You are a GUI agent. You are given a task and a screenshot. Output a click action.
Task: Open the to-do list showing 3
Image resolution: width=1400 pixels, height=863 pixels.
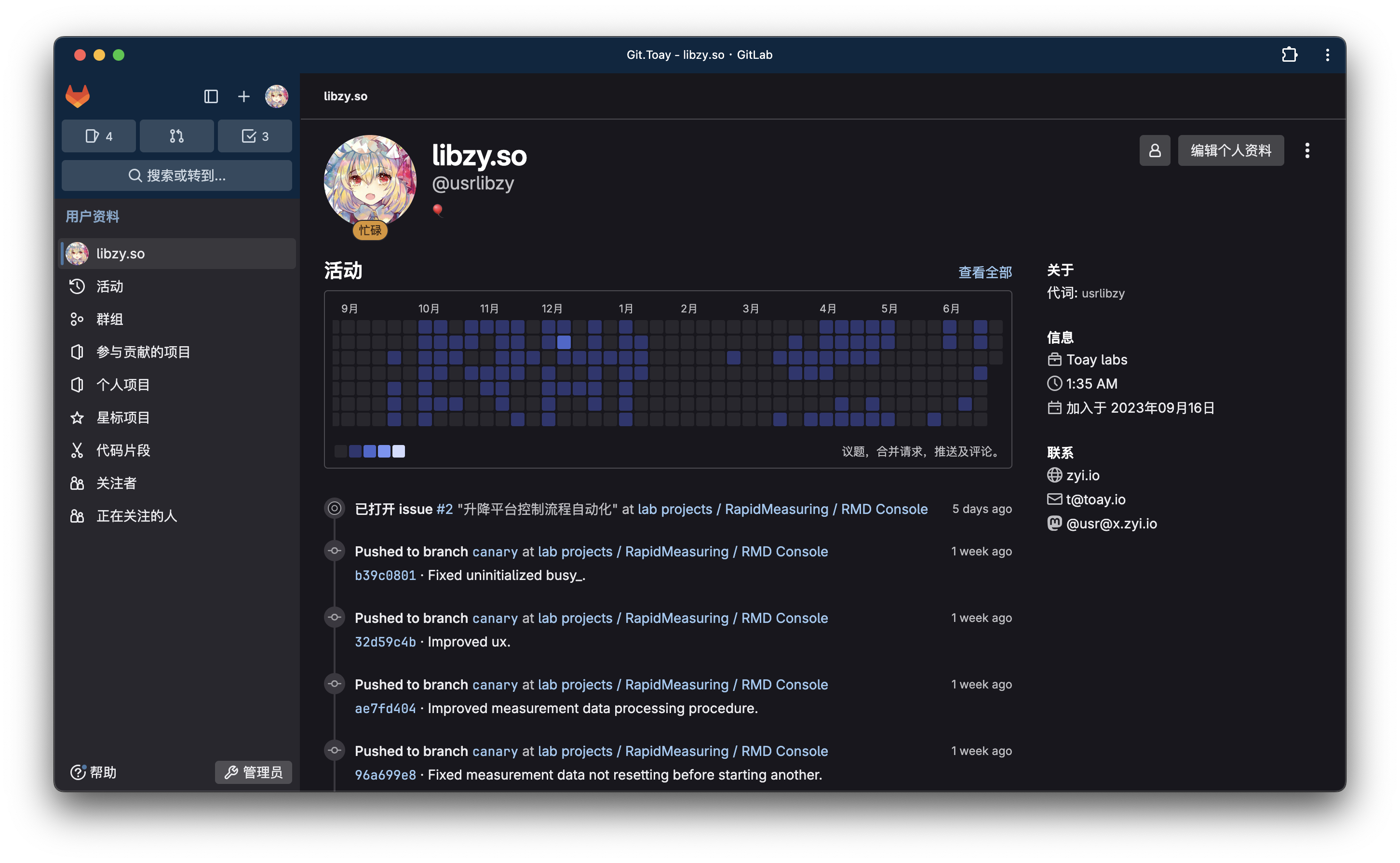255,136
